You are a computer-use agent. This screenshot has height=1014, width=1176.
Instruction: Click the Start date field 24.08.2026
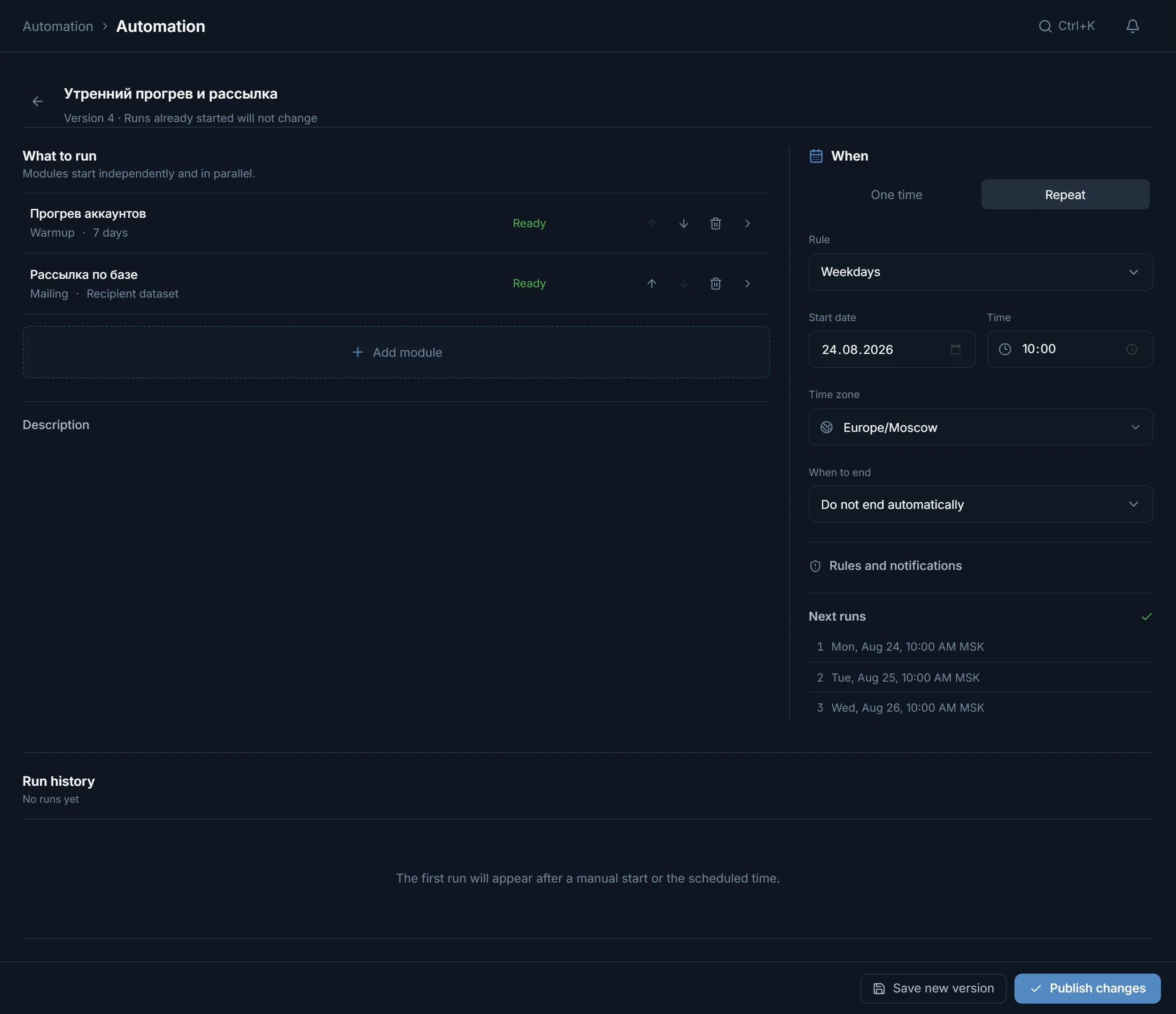(x=892, y=350)
